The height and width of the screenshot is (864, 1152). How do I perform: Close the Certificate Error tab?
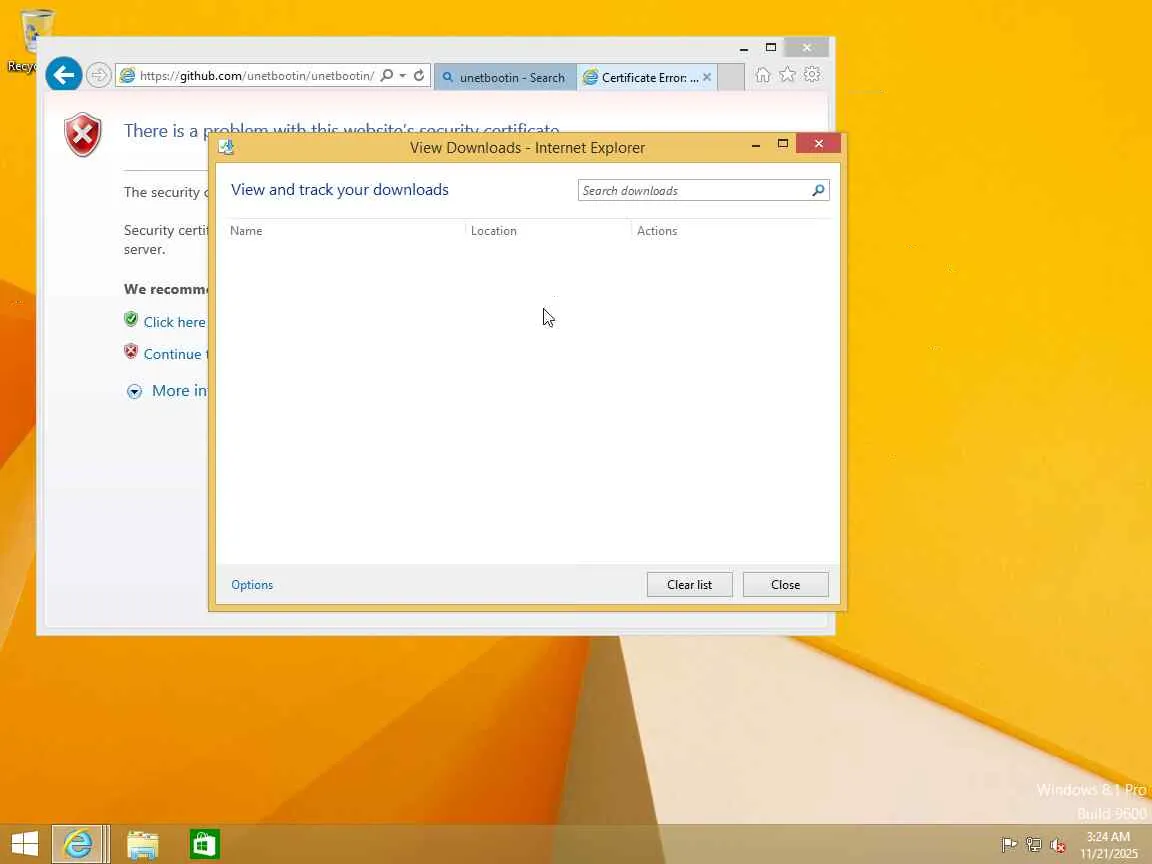[x=707, y=77]
